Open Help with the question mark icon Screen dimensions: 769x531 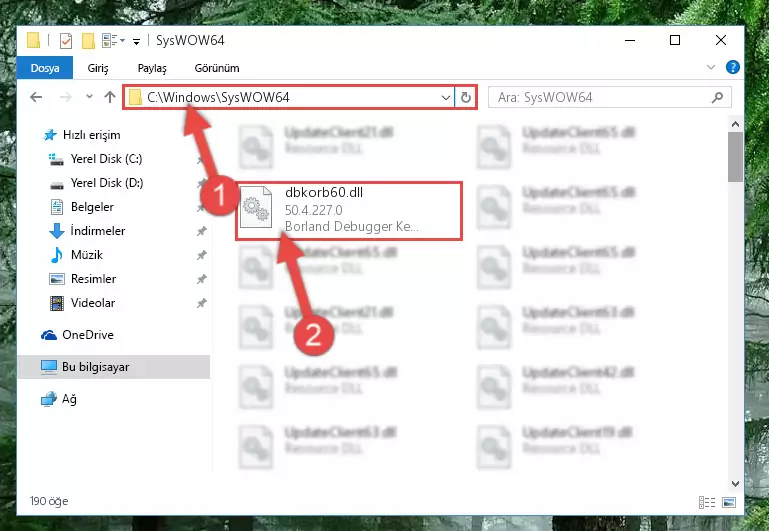tap(732, 67)
